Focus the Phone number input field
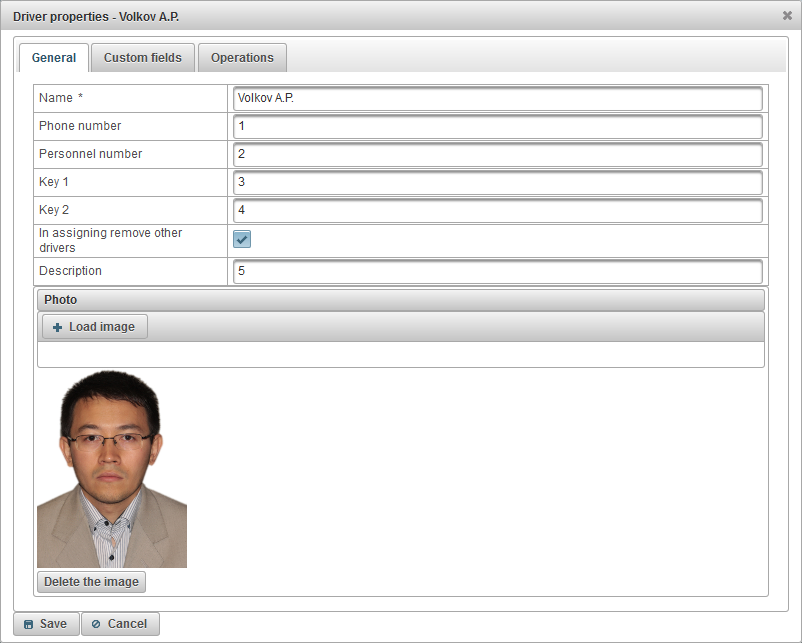This screenshot has height=643, width=802. (497, 127)
